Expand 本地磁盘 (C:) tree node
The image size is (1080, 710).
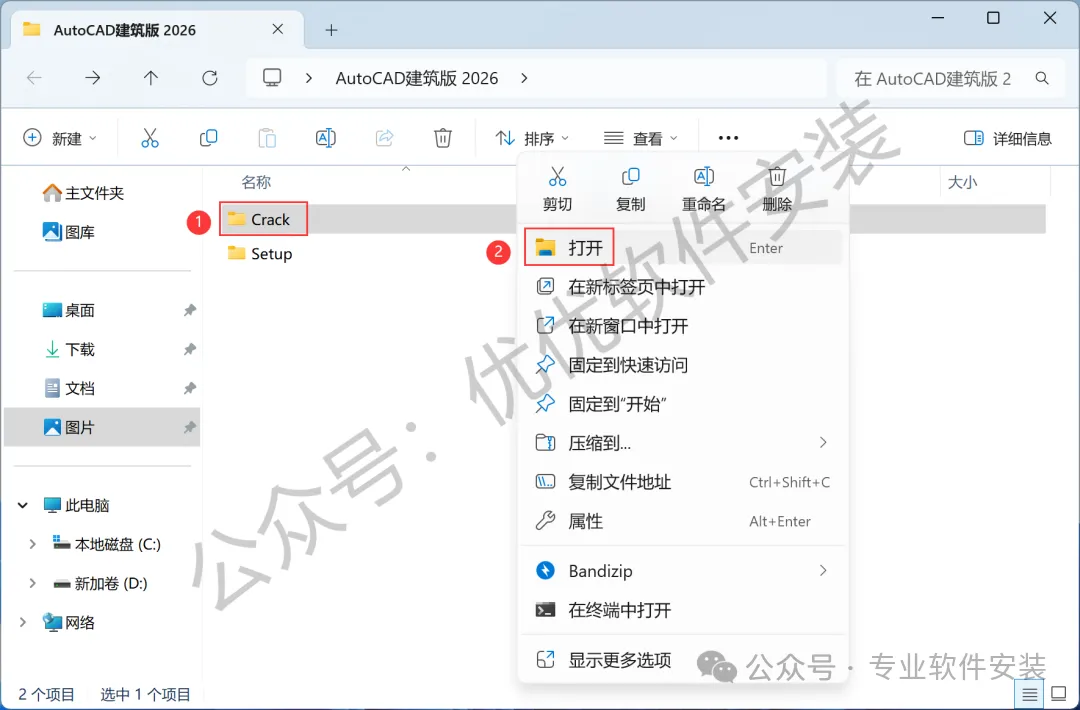(32, 545)
